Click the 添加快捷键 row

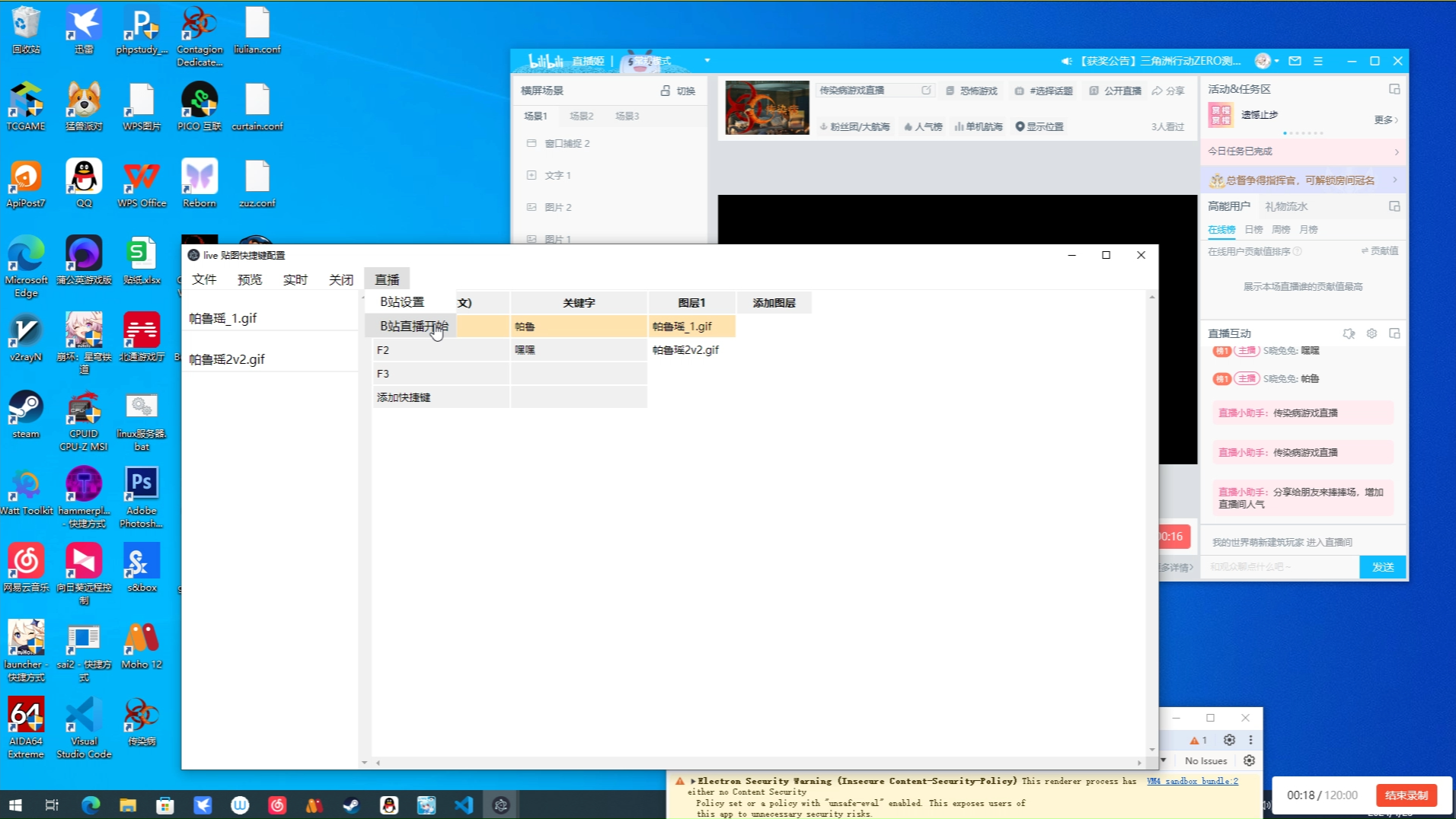click(x=441, y=397)
